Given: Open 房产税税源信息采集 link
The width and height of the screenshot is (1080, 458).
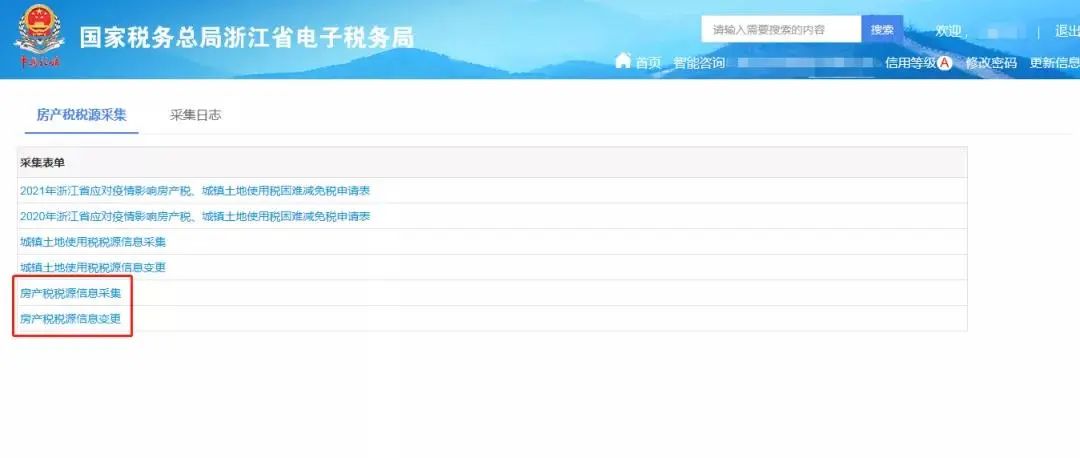Looking at the screenshot, I should [x=71, y=293].
